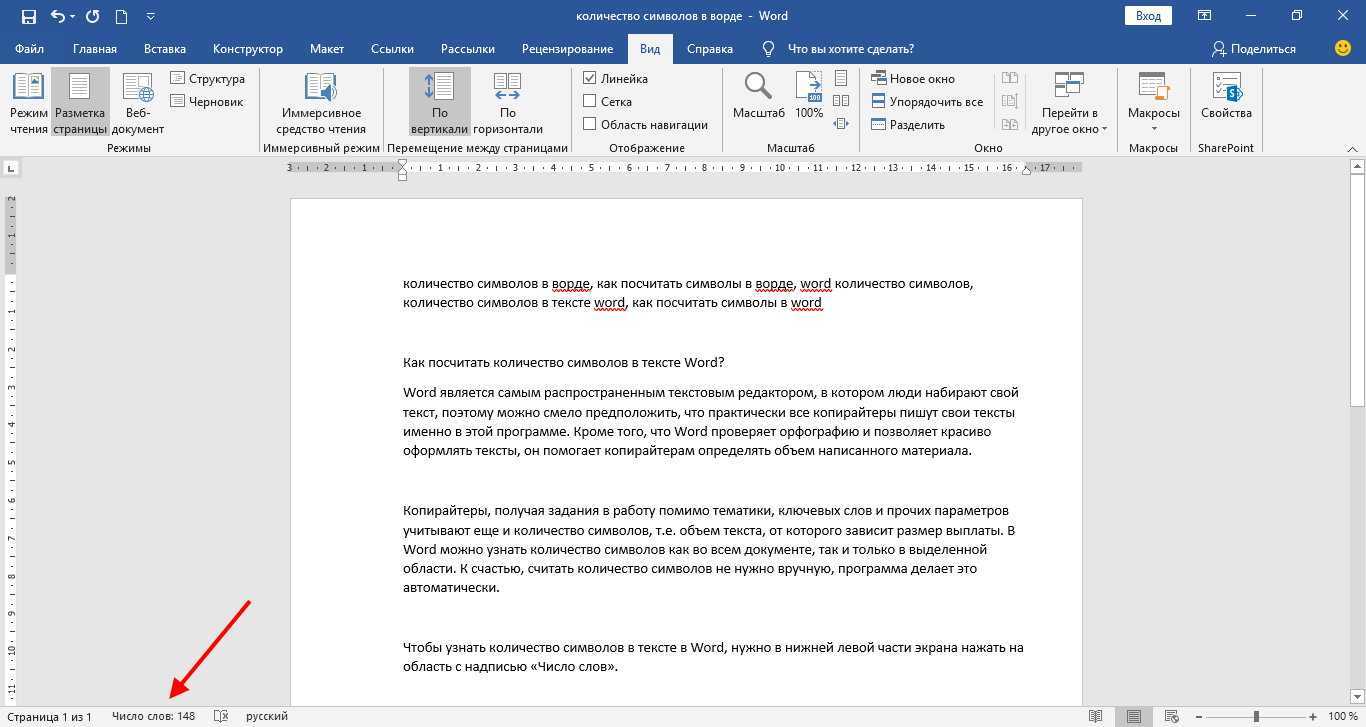Launch Immersive Reader (Иммерсивное средство чтения)

click(x=321, y=103)
